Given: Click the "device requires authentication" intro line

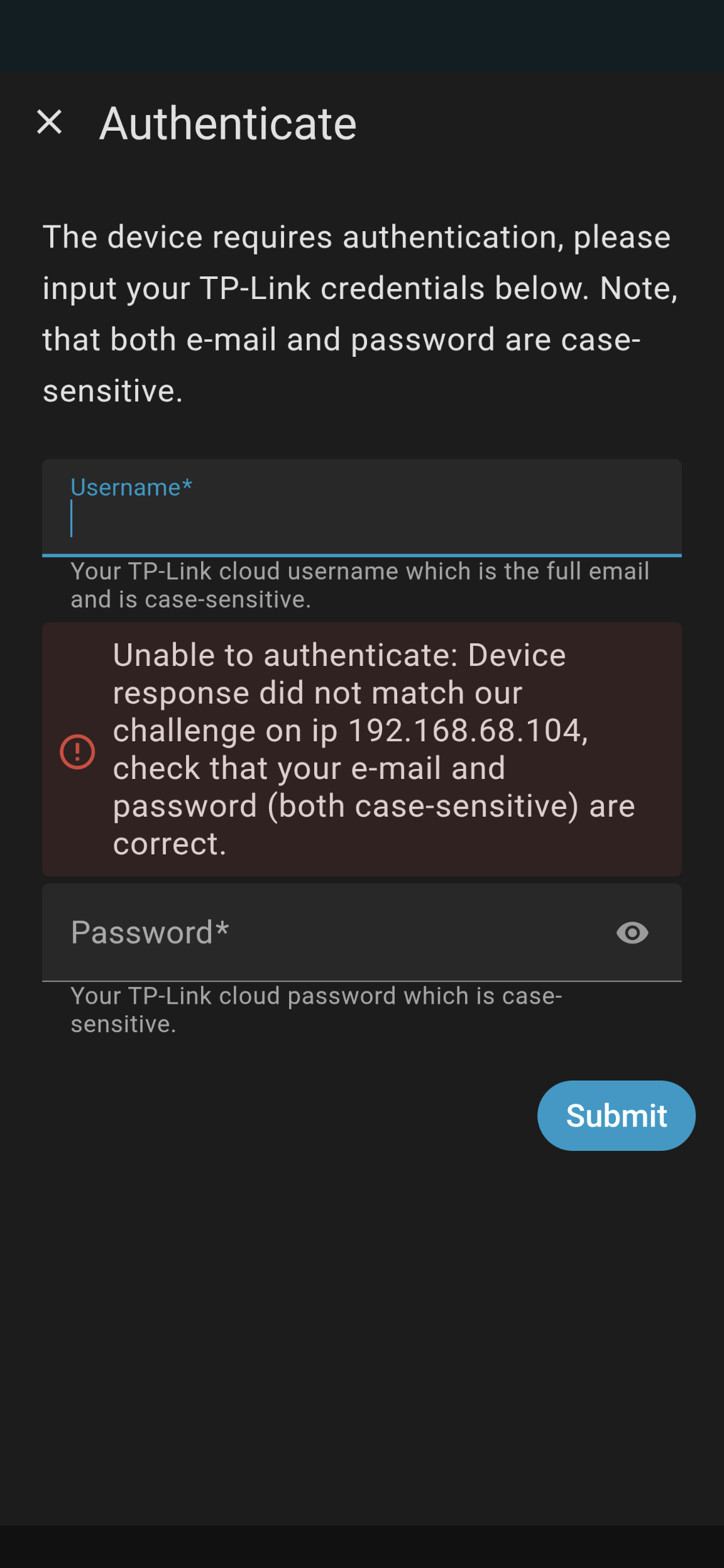Looking at the screenshot, I should 356,237.
